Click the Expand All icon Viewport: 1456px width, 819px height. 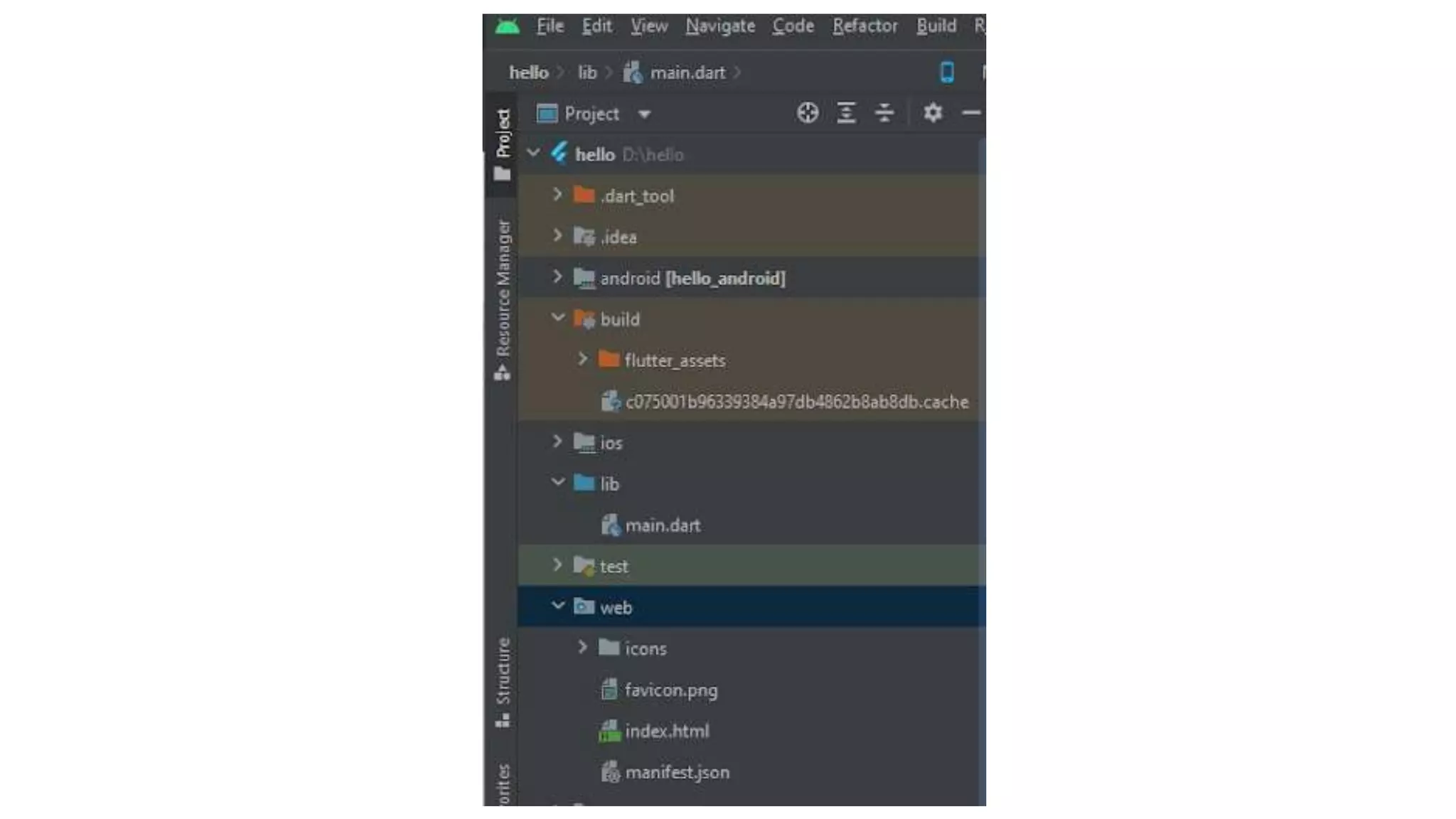[x=846, y=113]
